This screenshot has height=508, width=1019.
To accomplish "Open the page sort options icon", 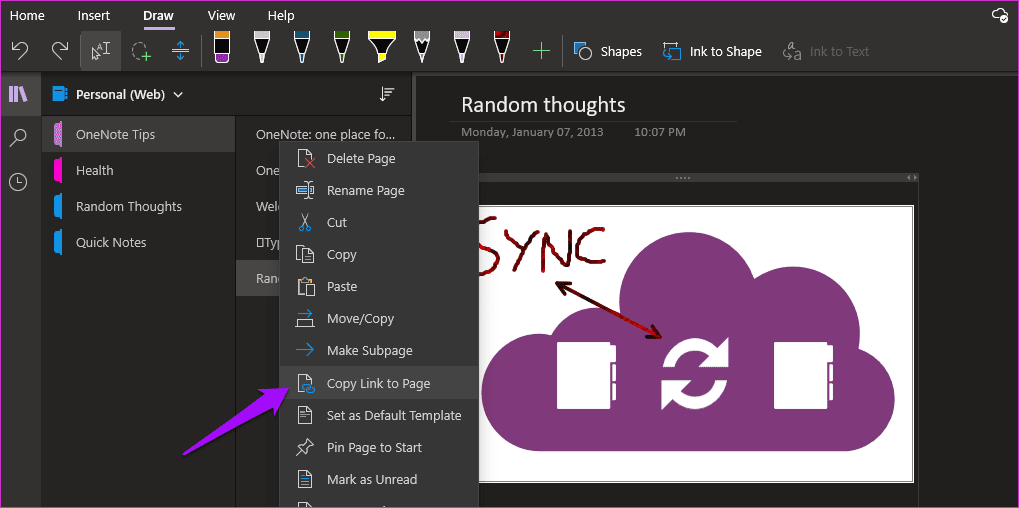I will pyautogui.click(x=387, y=94).
